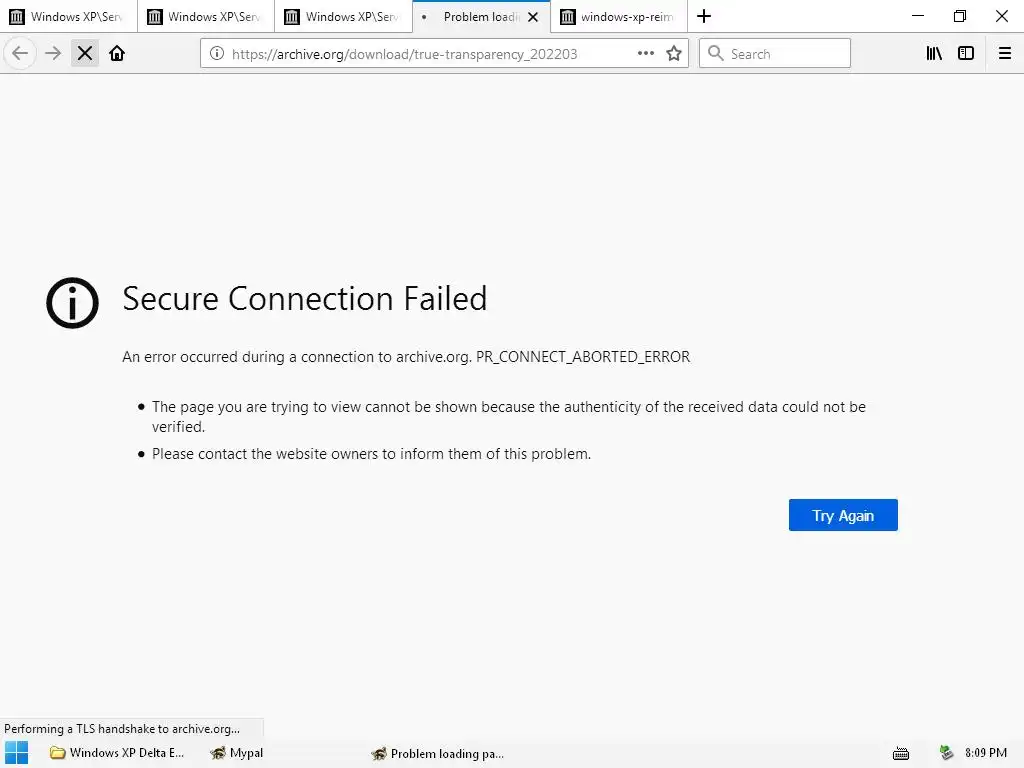Open the page actions three-dot menu
Viewport: 1024px width, 768px height.
[646, 54]
